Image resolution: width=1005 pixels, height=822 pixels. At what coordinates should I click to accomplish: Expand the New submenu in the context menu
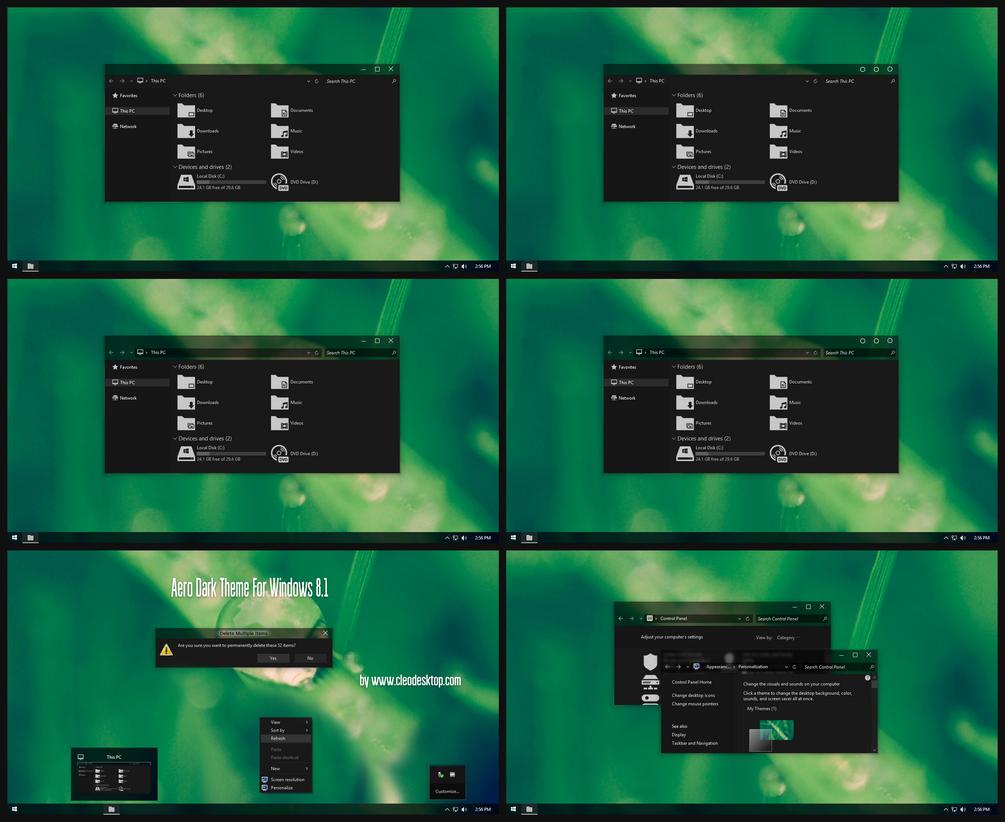click(286, 768)
